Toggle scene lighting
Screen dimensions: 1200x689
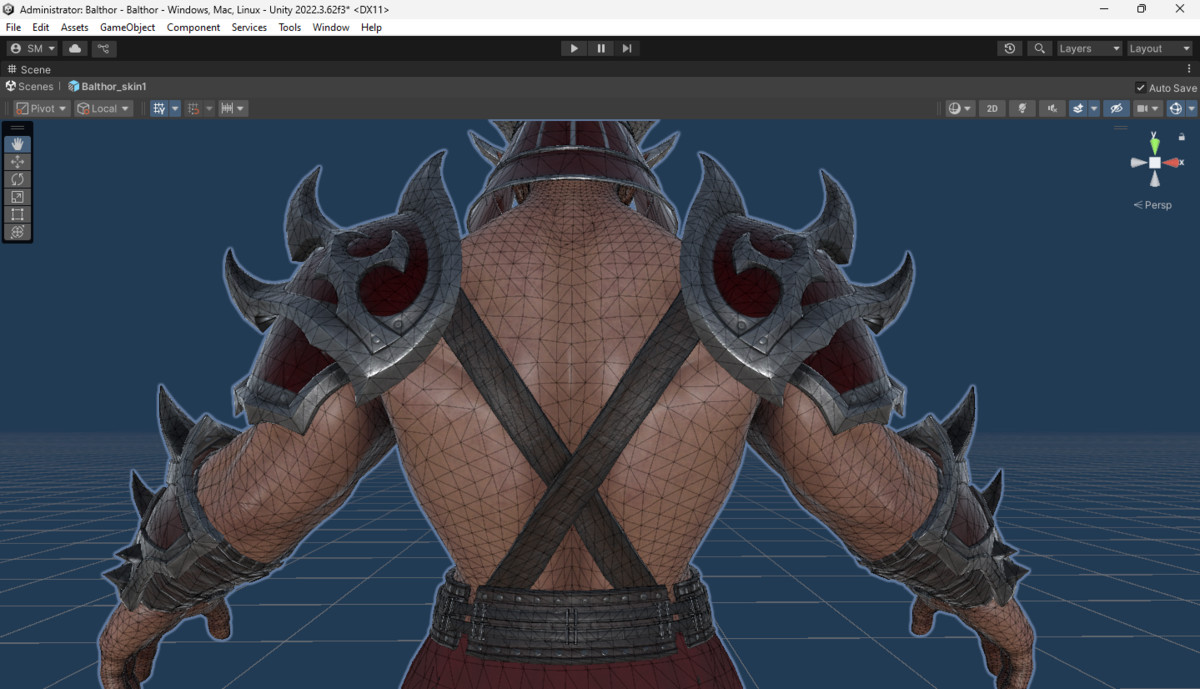[1022, 108]
